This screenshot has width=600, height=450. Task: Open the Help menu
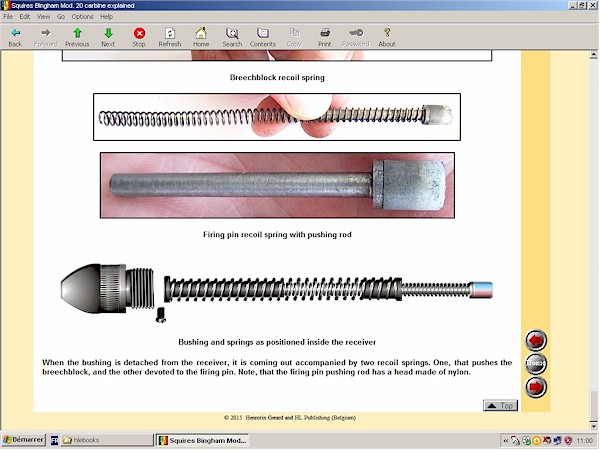pyautogui.click(x=106, y=16)
